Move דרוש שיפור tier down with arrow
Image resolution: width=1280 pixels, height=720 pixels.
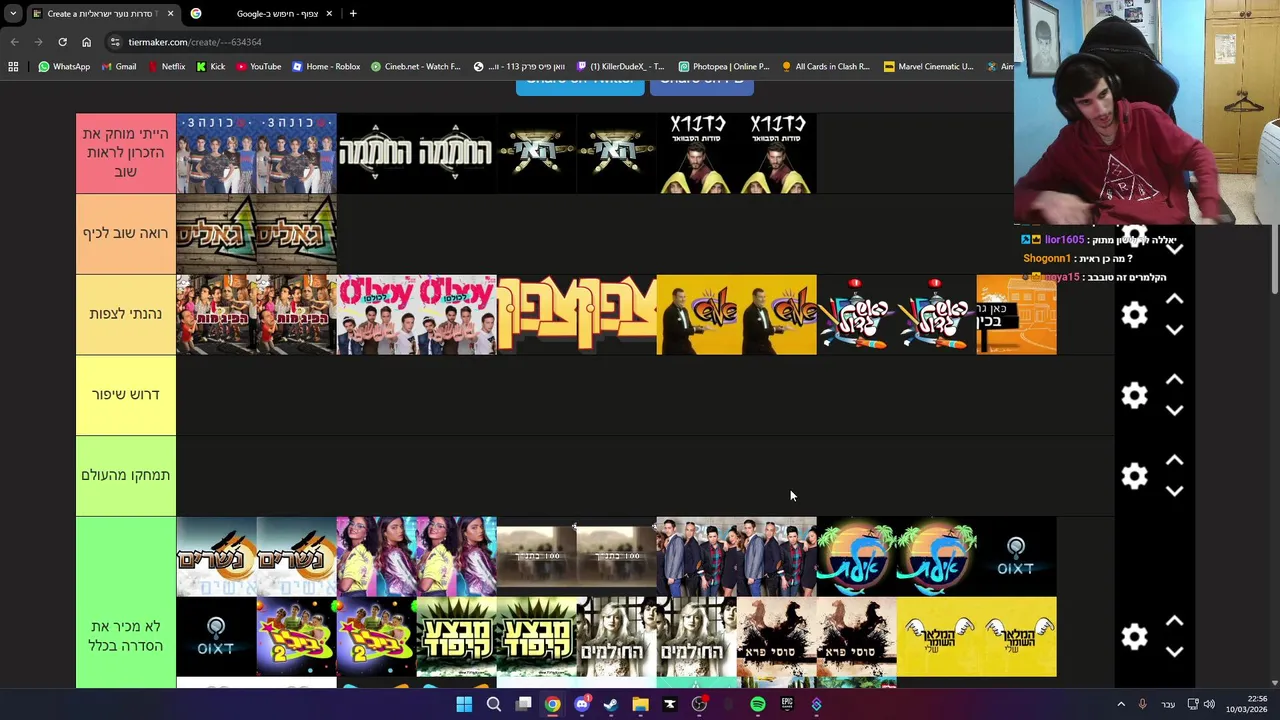pos(1175,410)
